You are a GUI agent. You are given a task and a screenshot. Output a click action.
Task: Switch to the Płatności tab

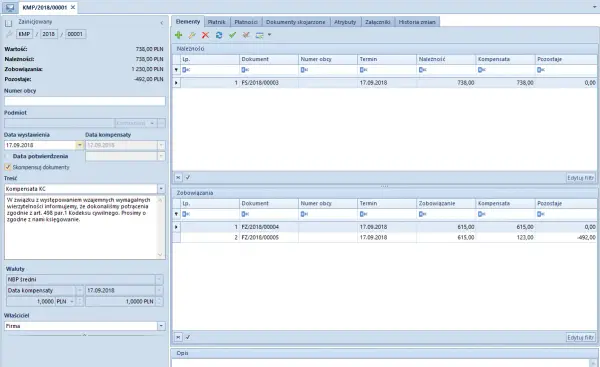coord(246,22)
